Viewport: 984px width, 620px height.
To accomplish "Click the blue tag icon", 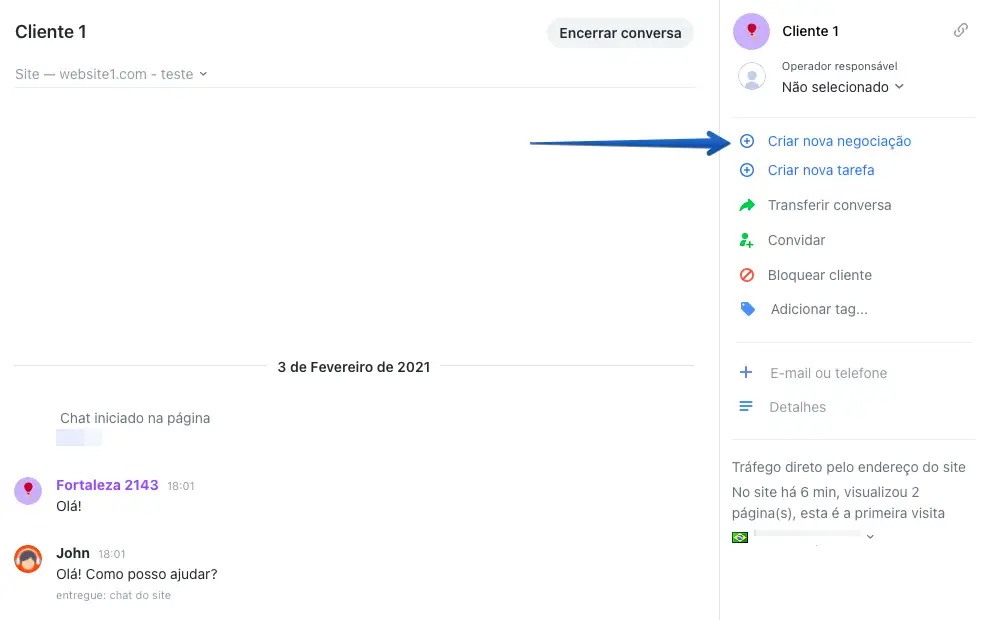I will (x=747, y=310).
